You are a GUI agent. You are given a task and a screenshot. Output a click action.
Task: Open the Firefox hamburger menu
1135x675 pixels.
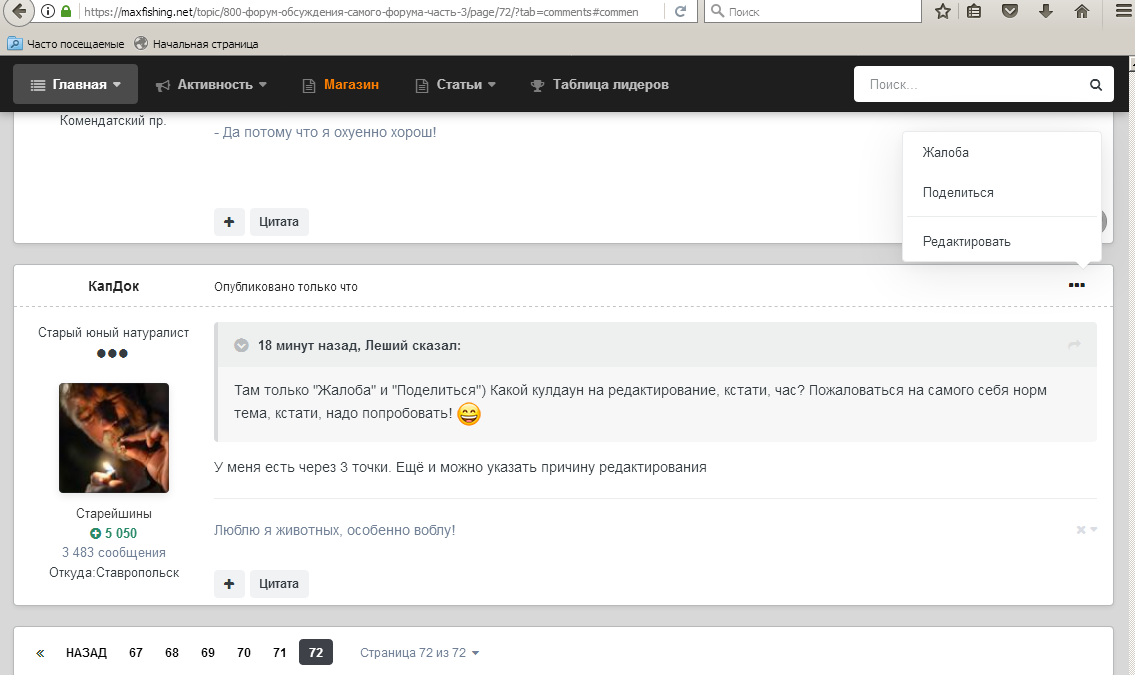tap(1120, 12)
